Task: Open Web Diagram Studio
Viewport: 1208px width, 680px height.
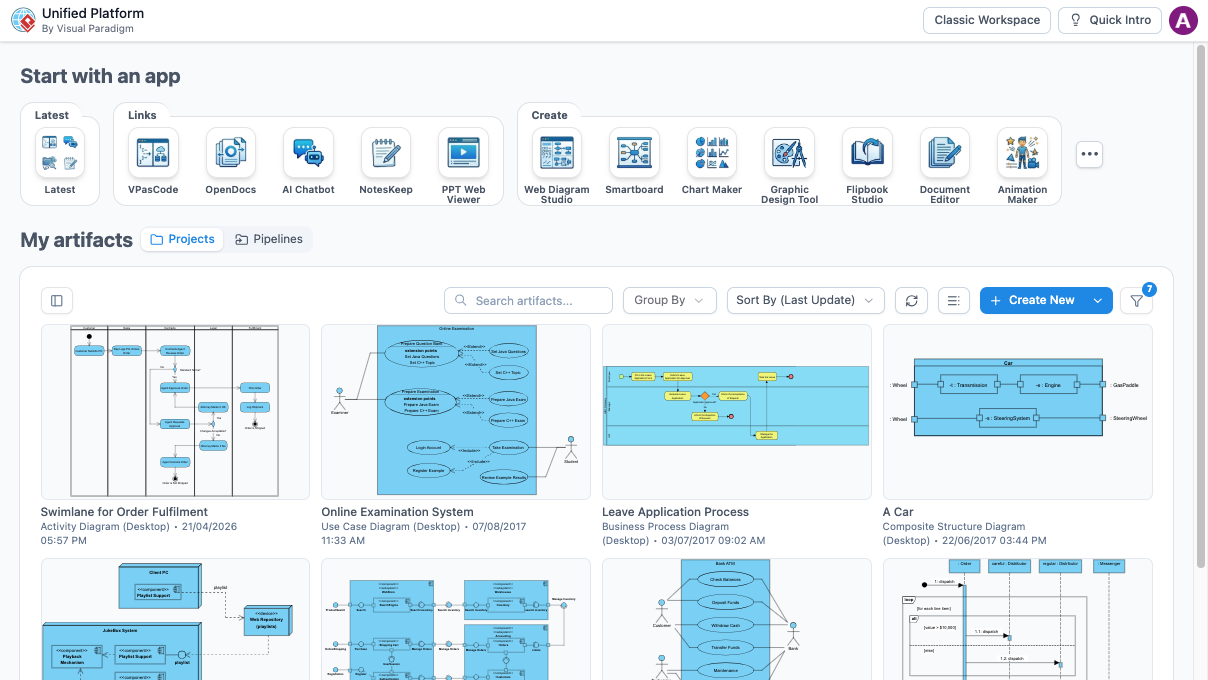Action: click(x=557, y=153)
